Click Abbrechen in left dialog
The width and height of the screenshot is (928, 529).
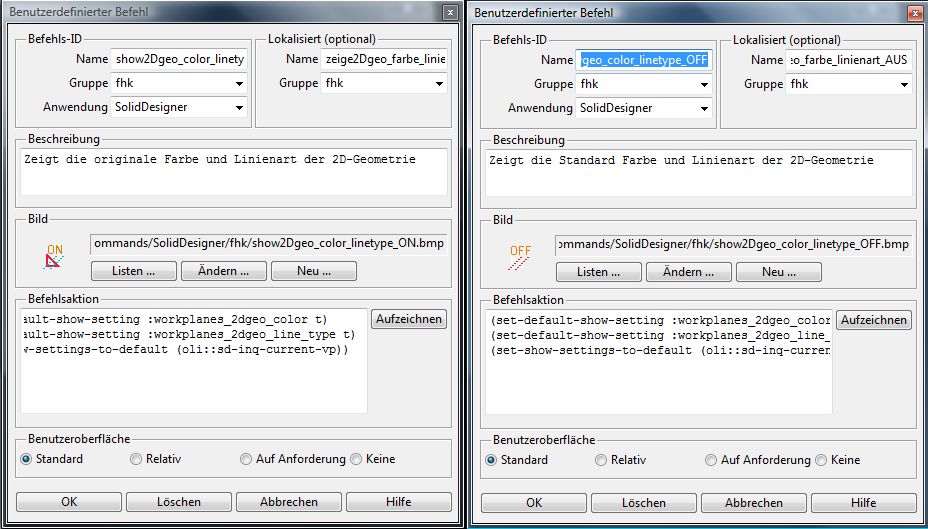[289, 502]
